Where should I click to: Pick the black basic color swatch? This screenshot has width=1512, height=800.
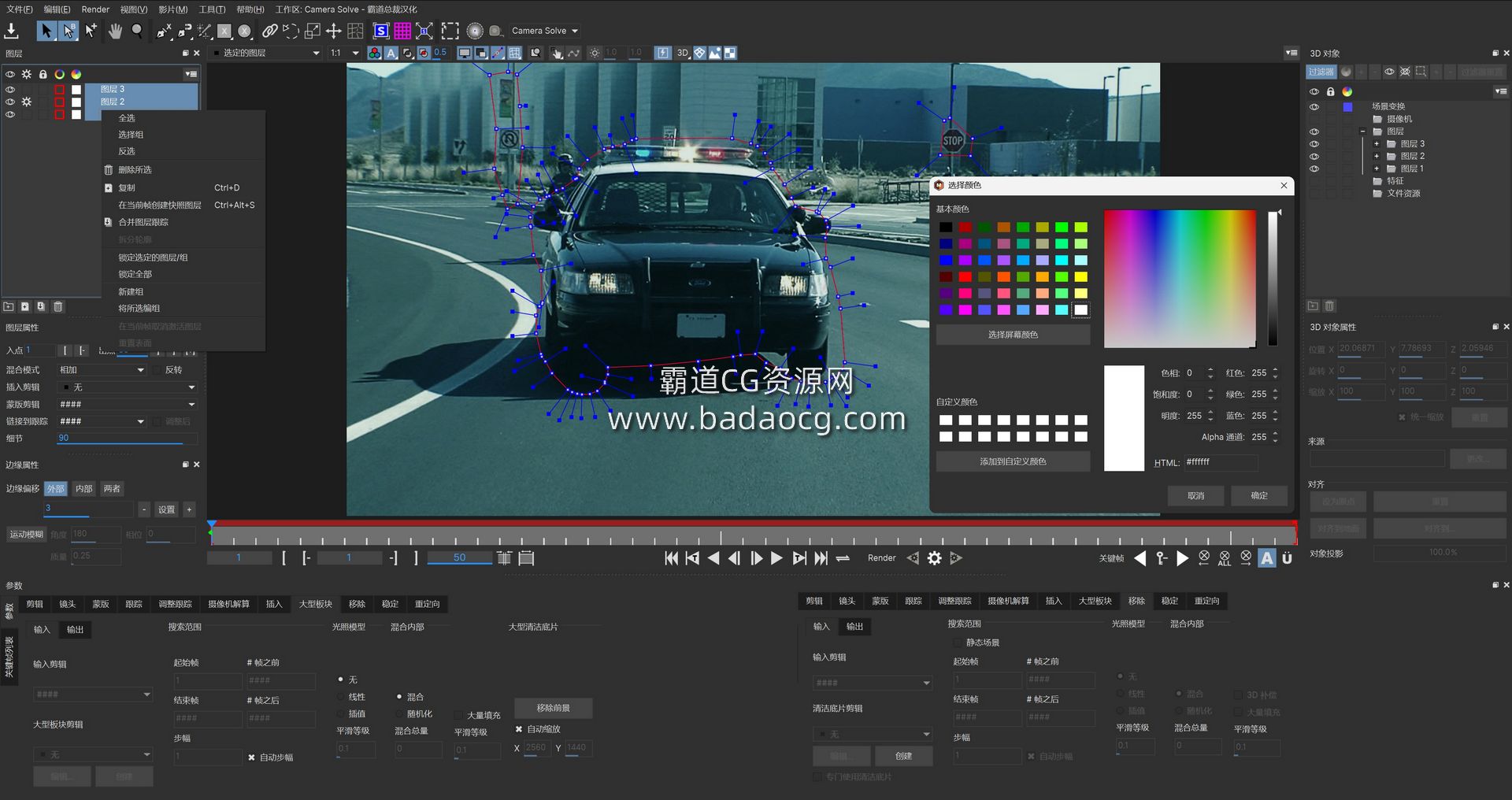[946, 228]
